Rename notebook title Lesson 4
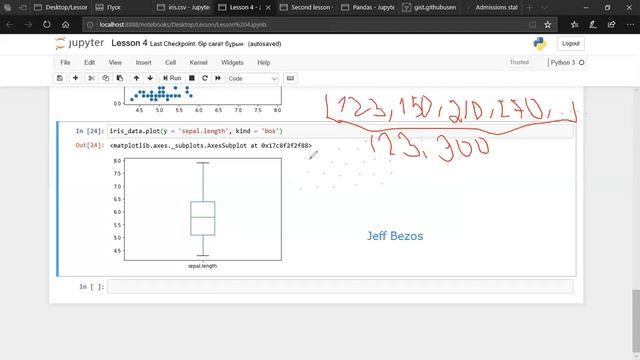Screen dimensions: 640x360 point(129,43)
